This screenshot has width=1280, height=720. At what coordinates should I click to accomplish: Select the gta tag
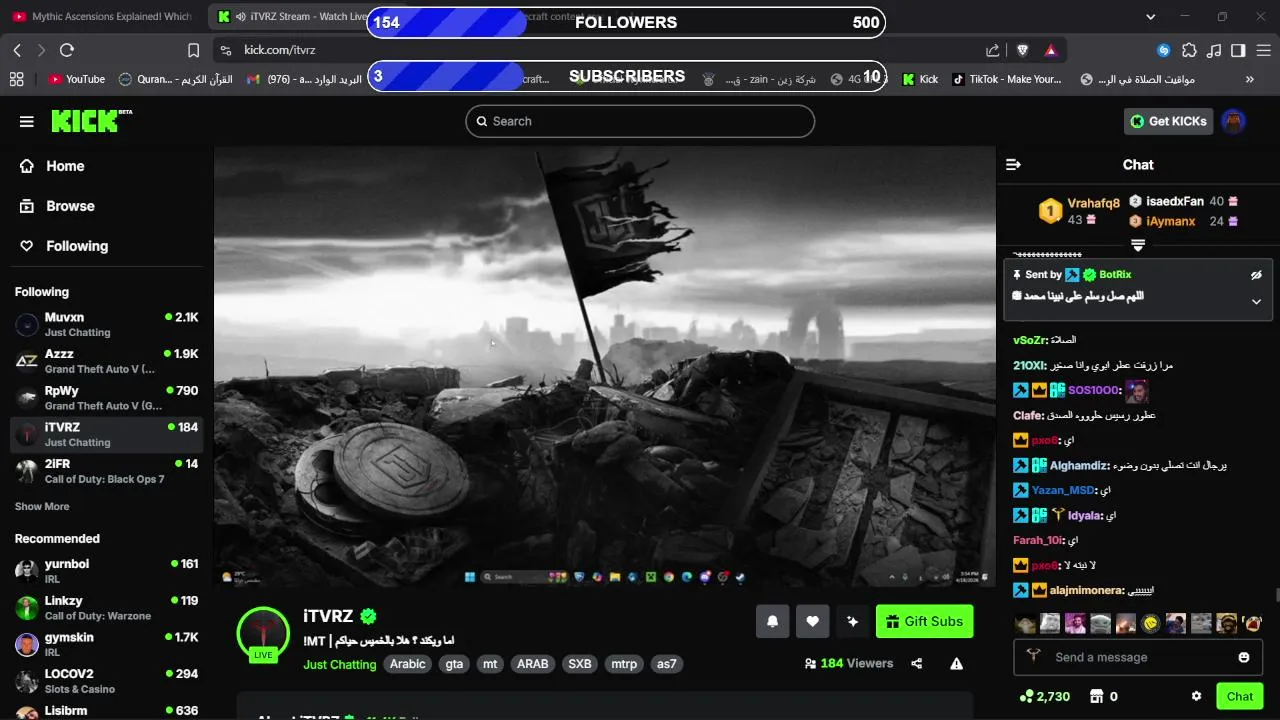click(x=454, y=664)
